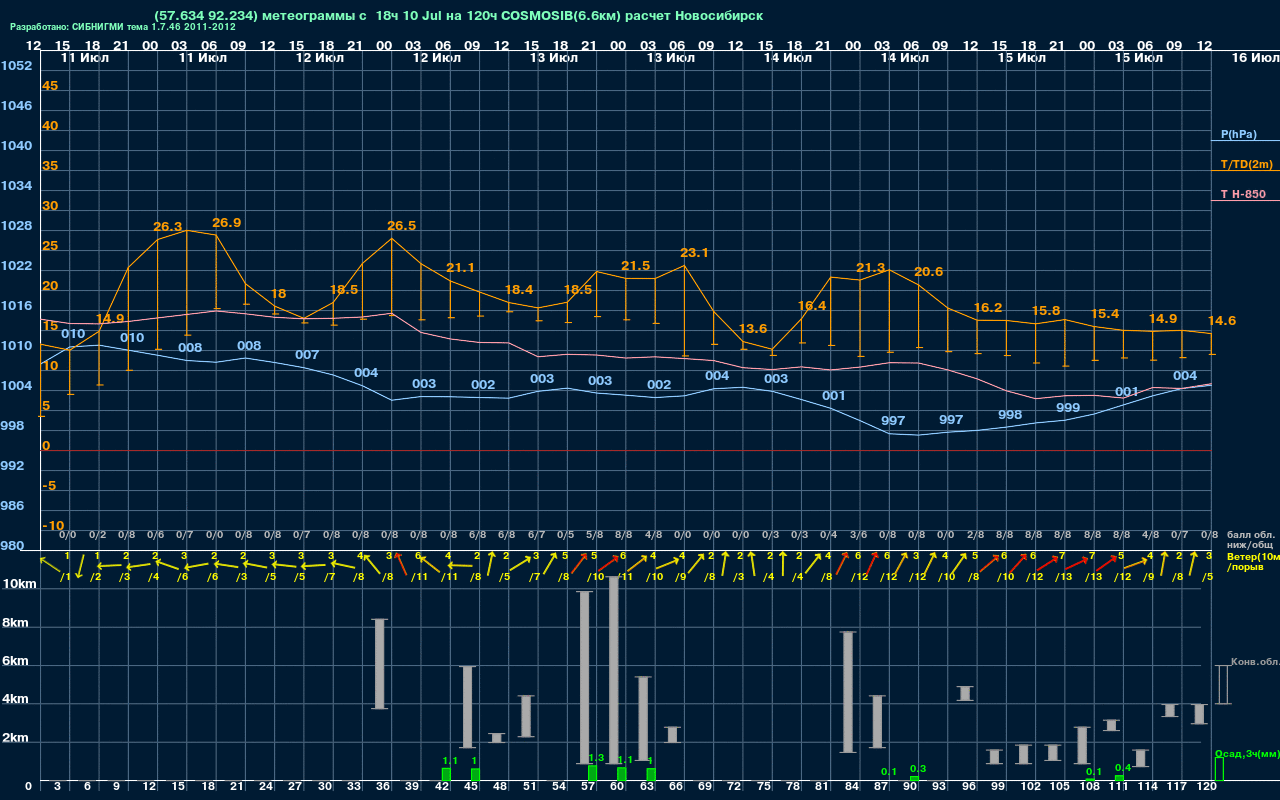Screen dimensions: 1280x800
Task: Select the 21.3 temperature label
Action: 871,268
